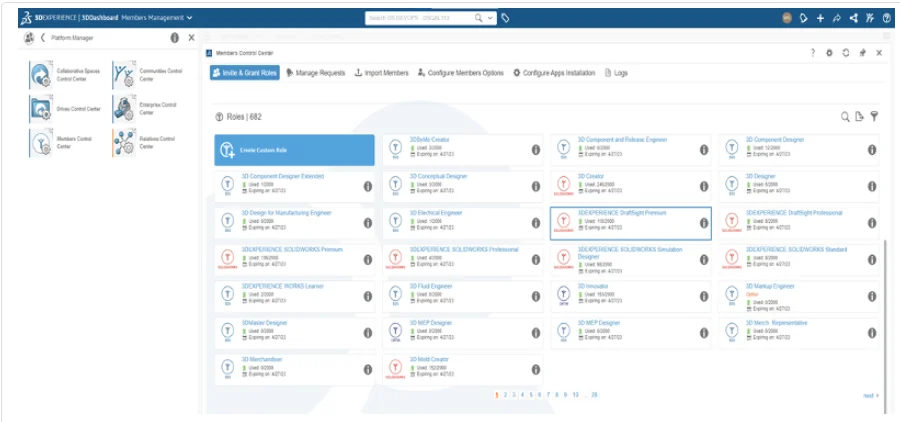Select the Invite & Grant Roles tab
Viewport: 900px width, 422px height.
tap(245, 73)
